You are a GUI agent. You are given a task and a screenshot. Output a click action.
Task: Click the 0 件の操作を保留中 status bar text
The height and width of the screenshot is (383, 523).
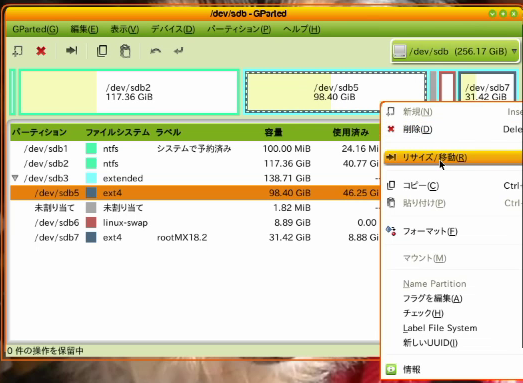tap(45, 351)
